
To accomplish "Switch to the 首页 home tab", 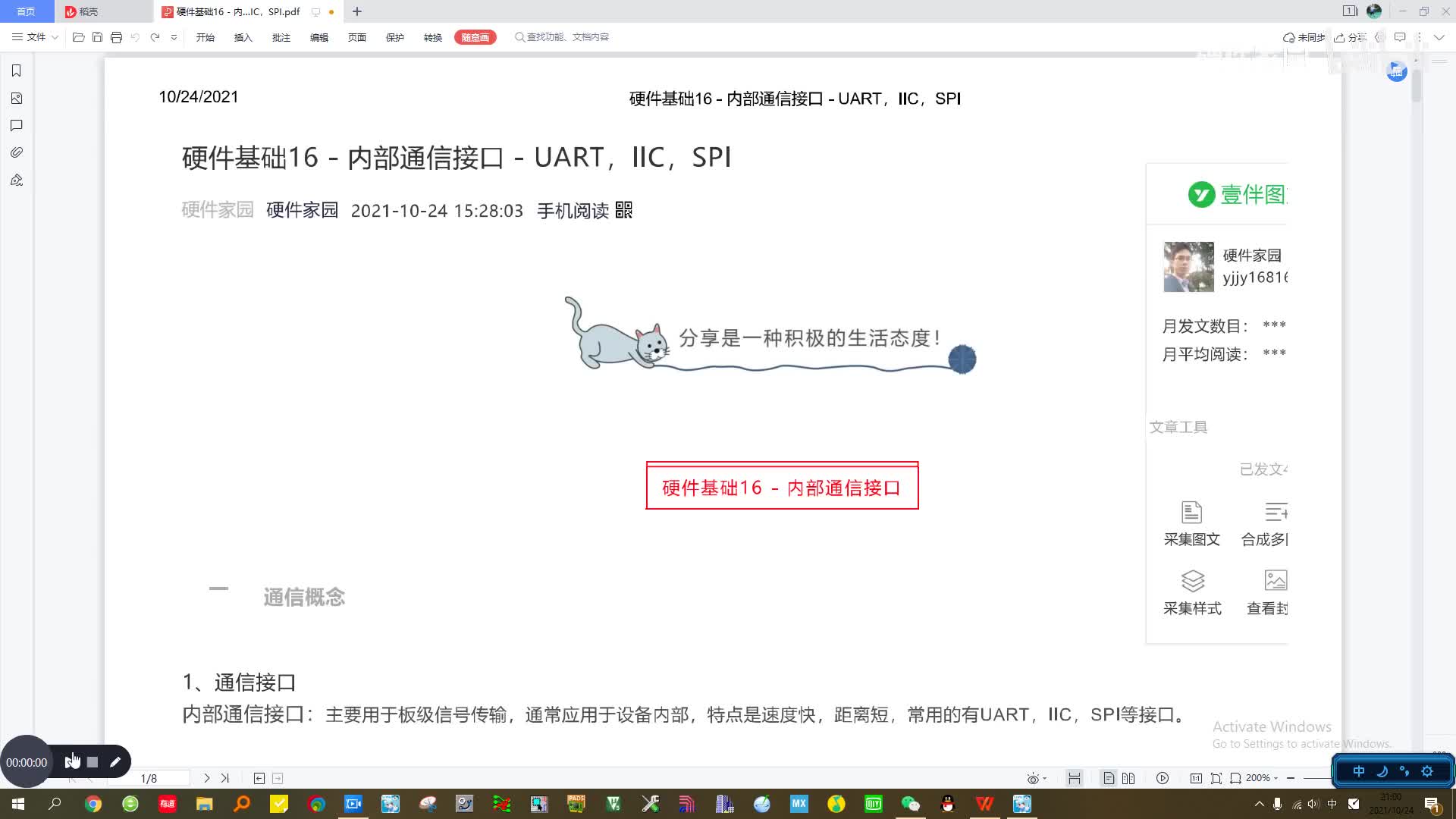I will point(27,11).
